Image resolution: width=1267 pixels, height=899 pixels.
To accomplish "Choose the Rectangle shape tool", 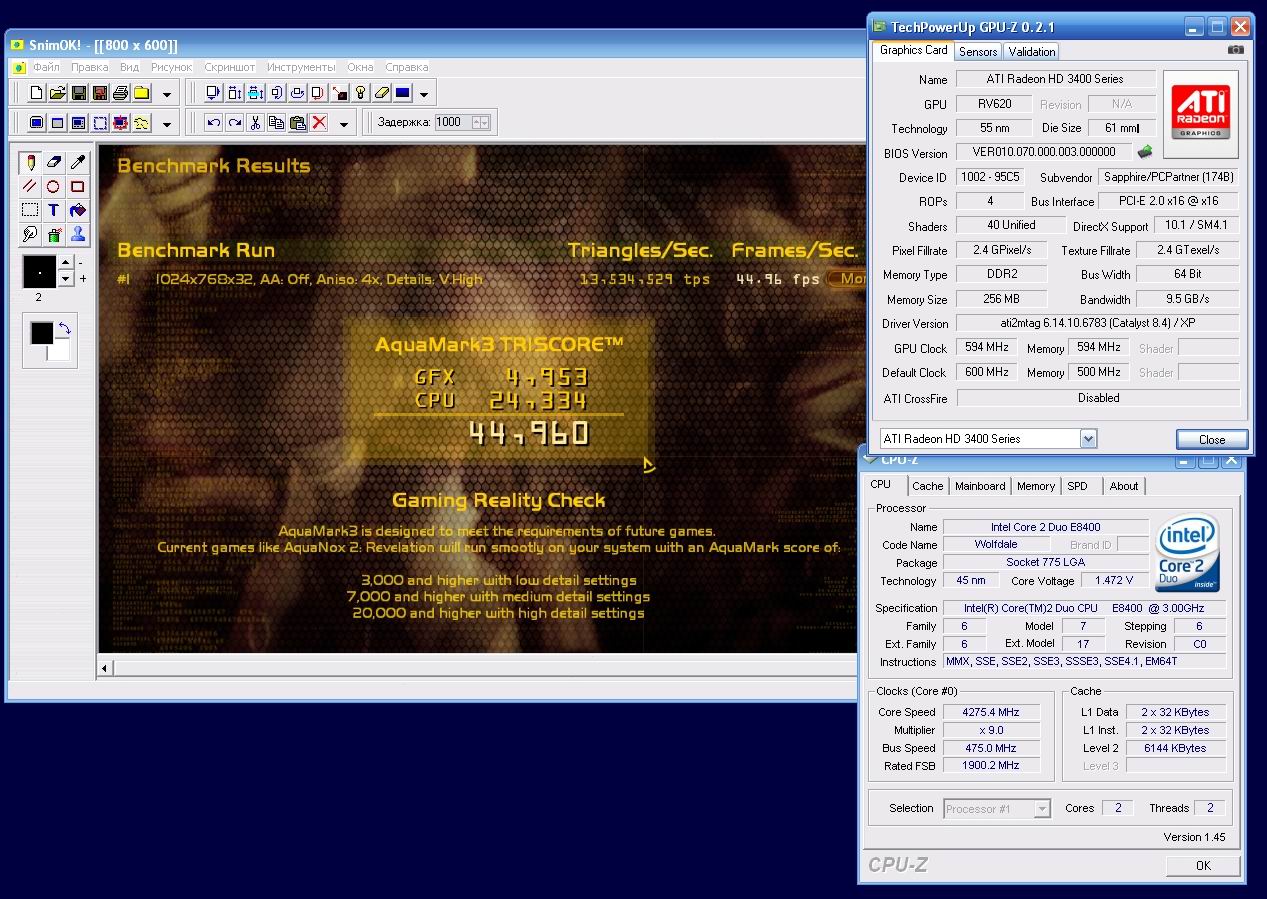I will (x=78, y=186).
